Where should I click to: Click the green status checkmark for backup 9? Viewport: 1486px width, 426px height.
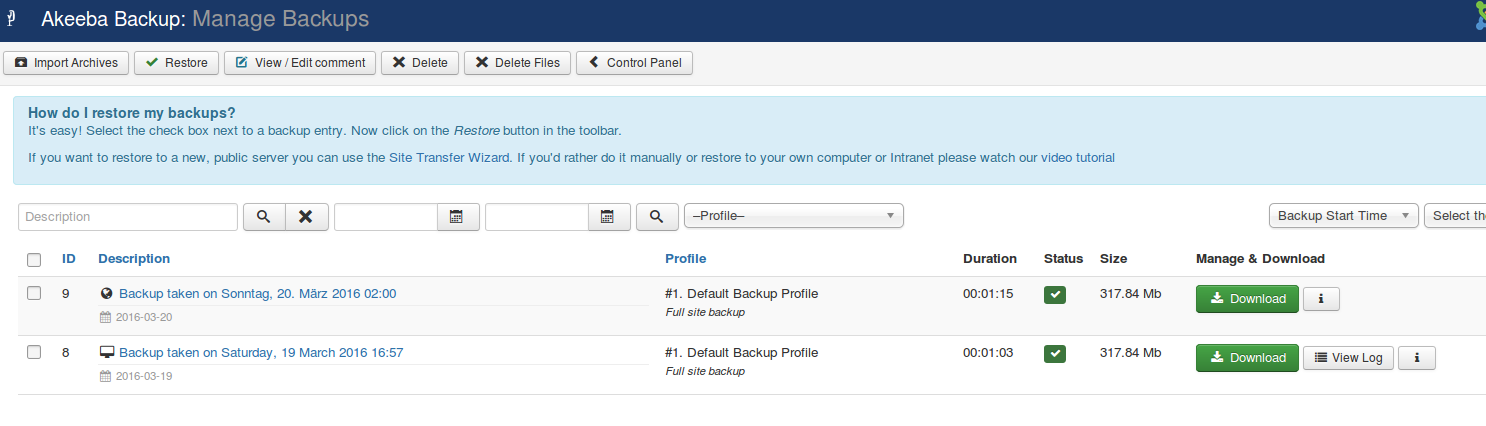pyautogui.click(x=1055, y=295)
